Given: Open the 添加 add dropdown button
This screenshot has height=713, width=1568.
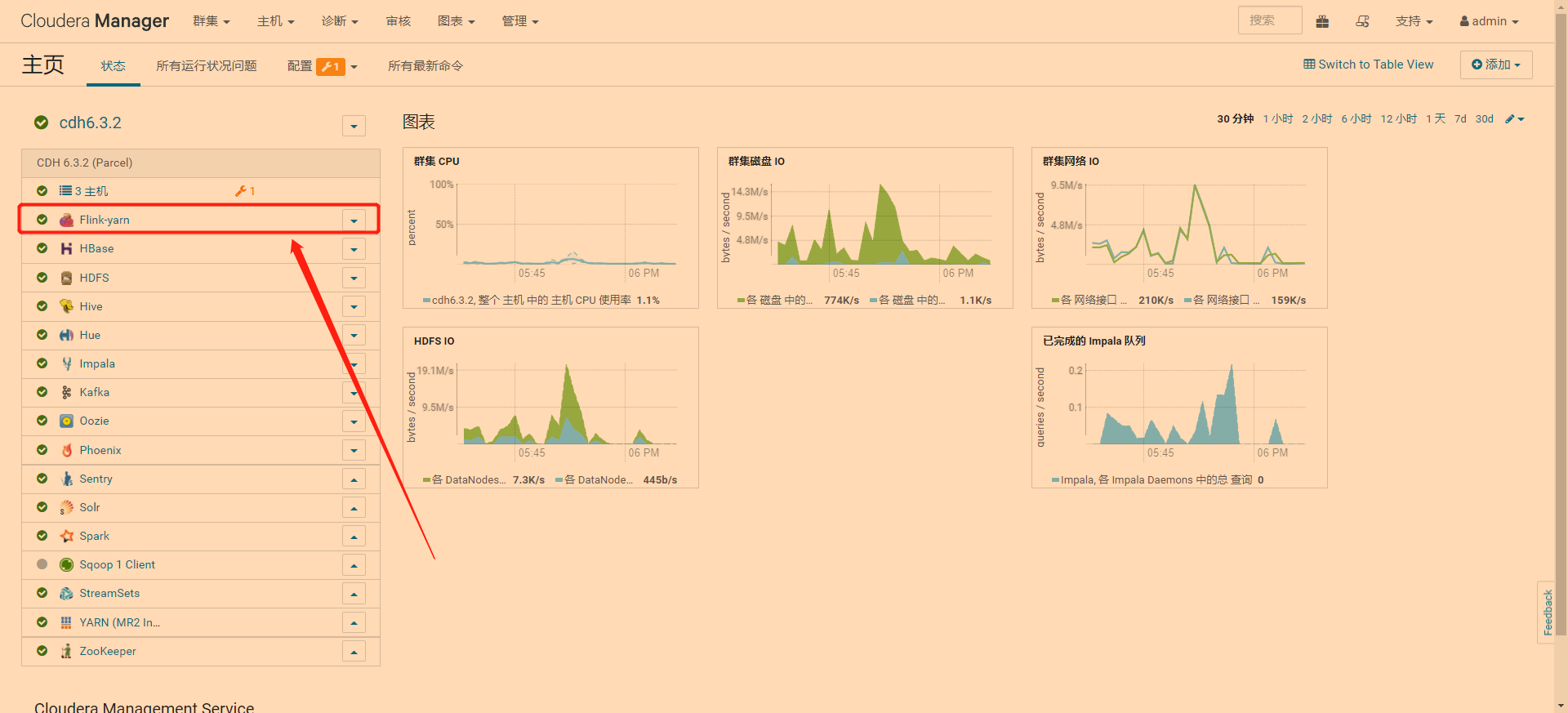Looking at the screenshot, I should pos(1496,65).
